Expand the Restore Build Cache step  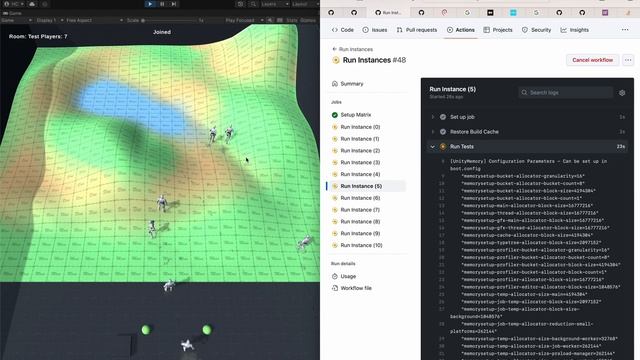tap(527, 132)
